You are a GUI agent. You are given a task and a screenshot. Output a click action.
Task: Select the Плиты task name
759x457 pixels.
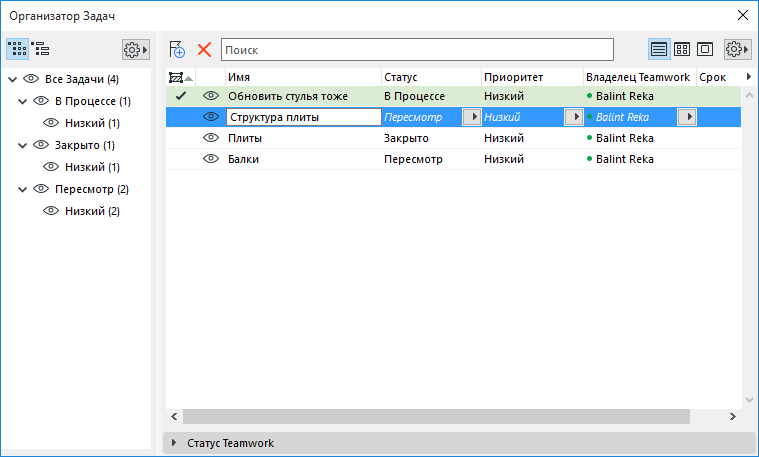(x=245, y=138)
